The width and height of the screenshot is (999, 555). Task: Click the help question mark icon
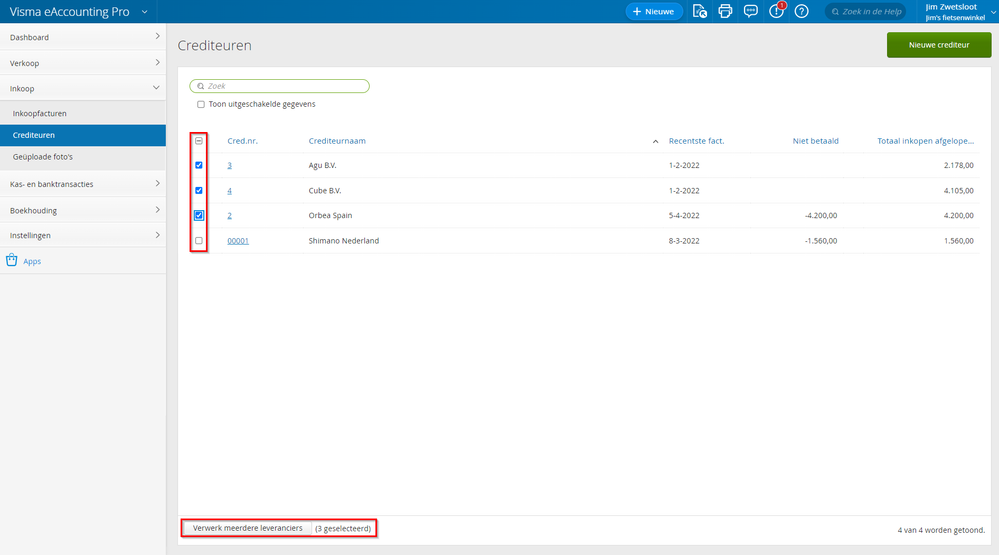[801, 11]
